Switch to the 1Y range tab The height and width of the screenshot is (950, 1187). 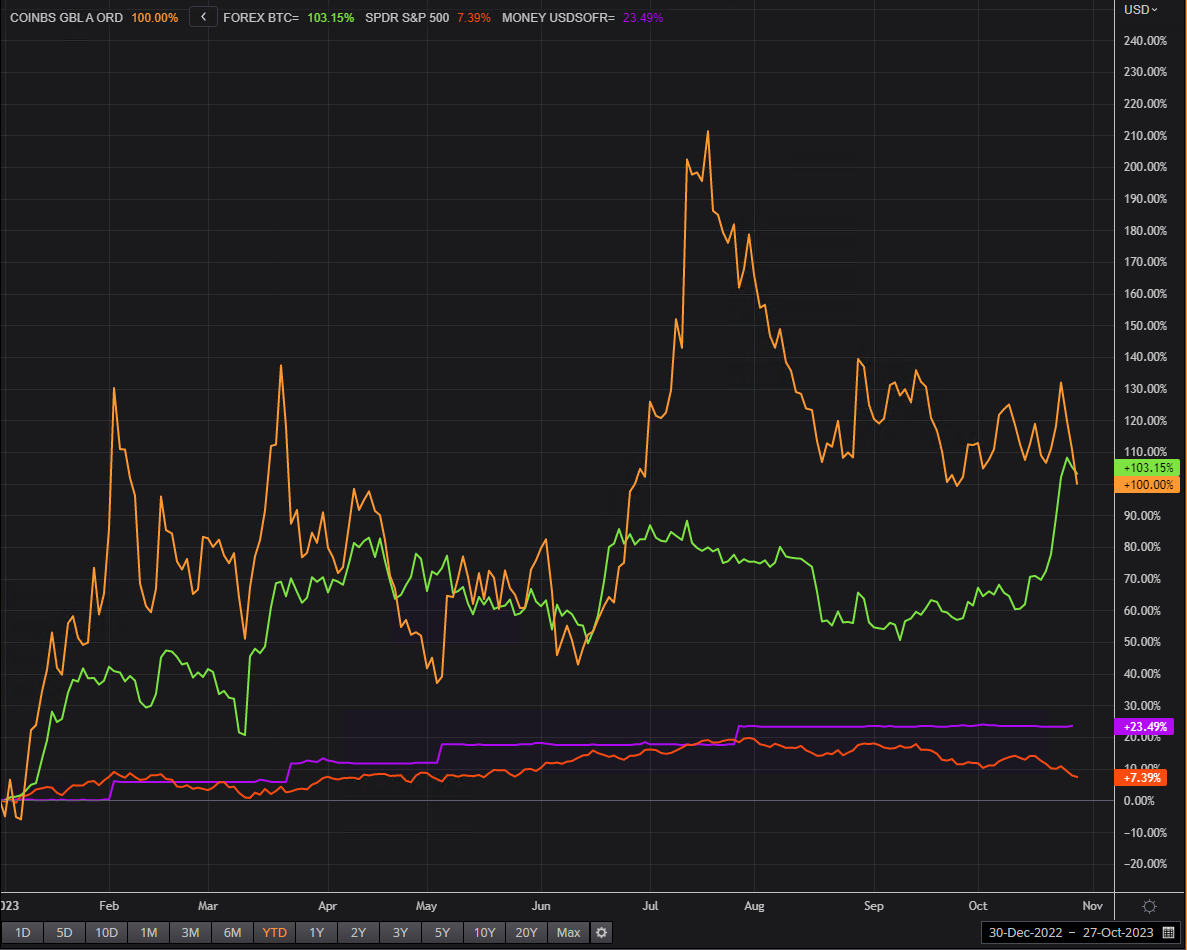(x=316, y=932)
